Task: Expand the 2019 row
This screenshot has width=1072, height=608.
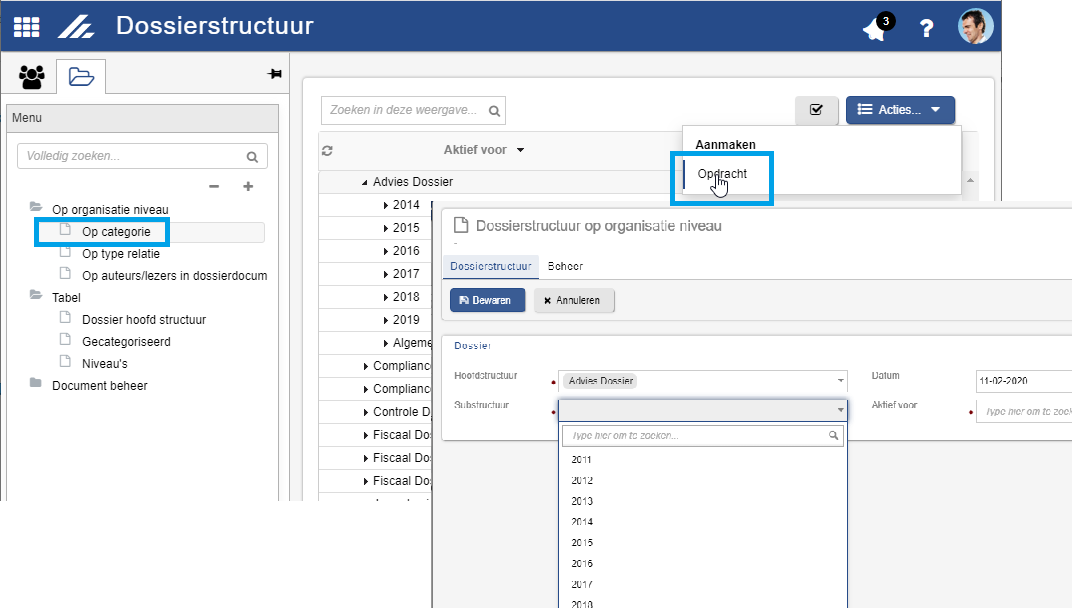Action: pyautogui.click(x=386, y=320)
